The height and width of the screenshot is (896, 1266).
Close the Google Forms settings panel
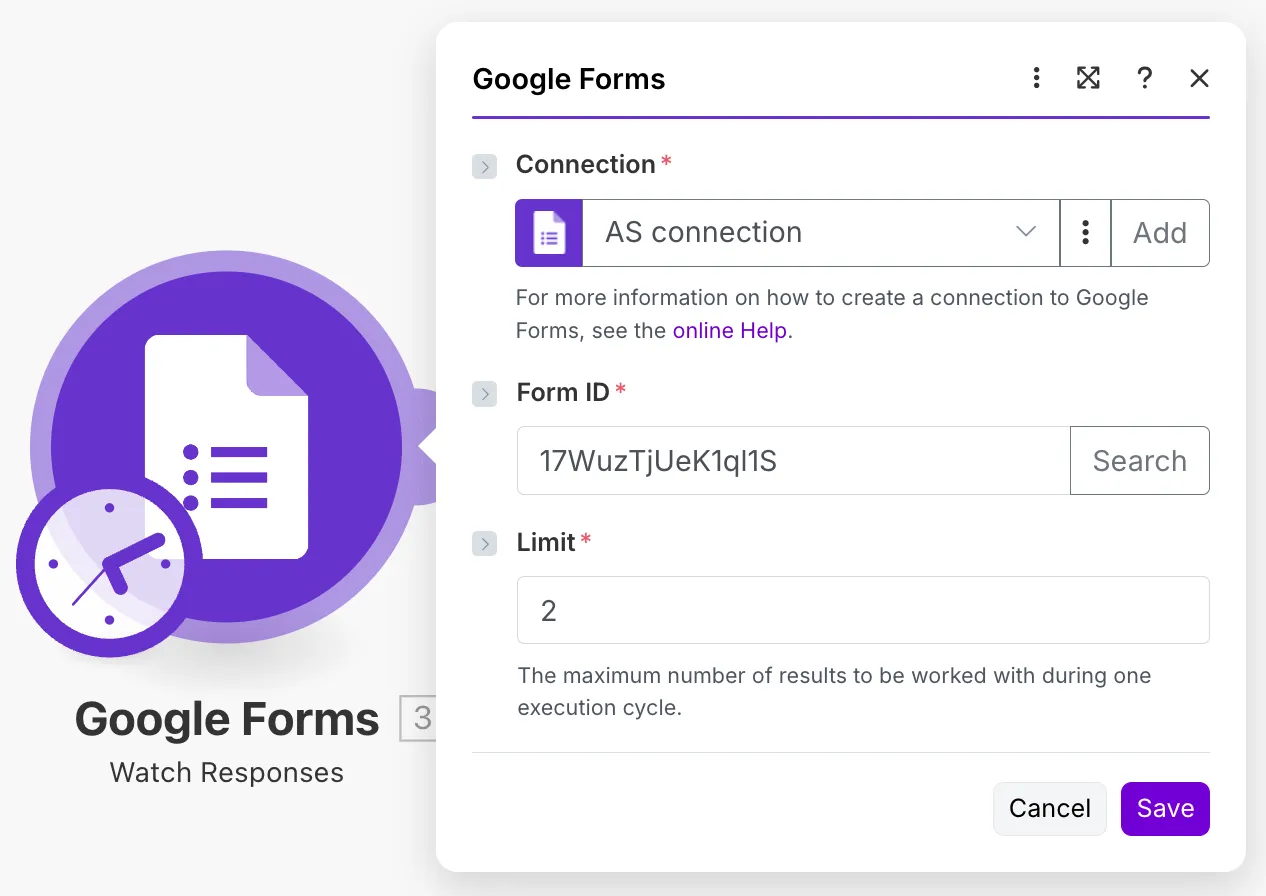pos(1199,78)
